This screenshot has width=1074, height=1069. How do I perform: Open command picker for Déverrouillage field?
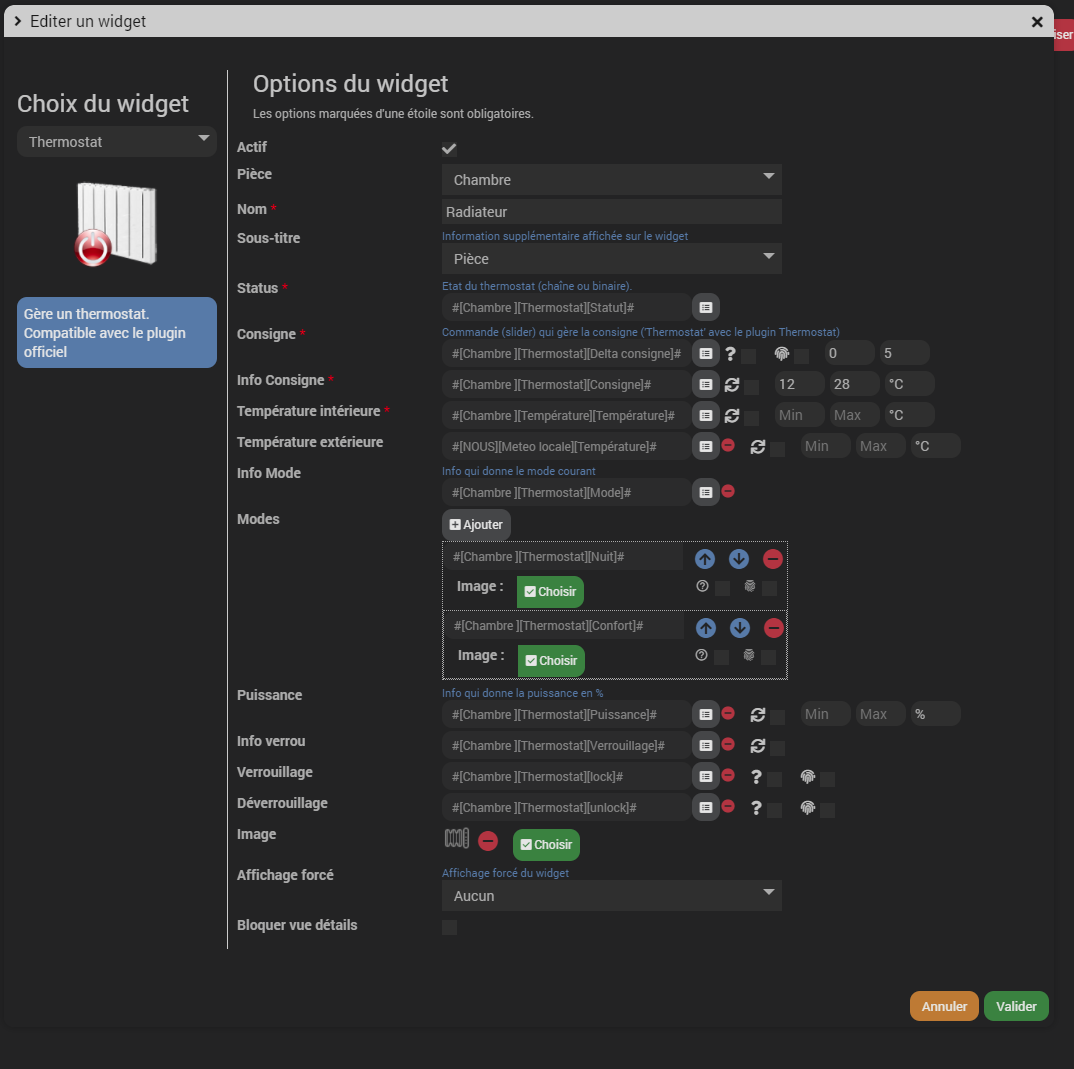705,807
